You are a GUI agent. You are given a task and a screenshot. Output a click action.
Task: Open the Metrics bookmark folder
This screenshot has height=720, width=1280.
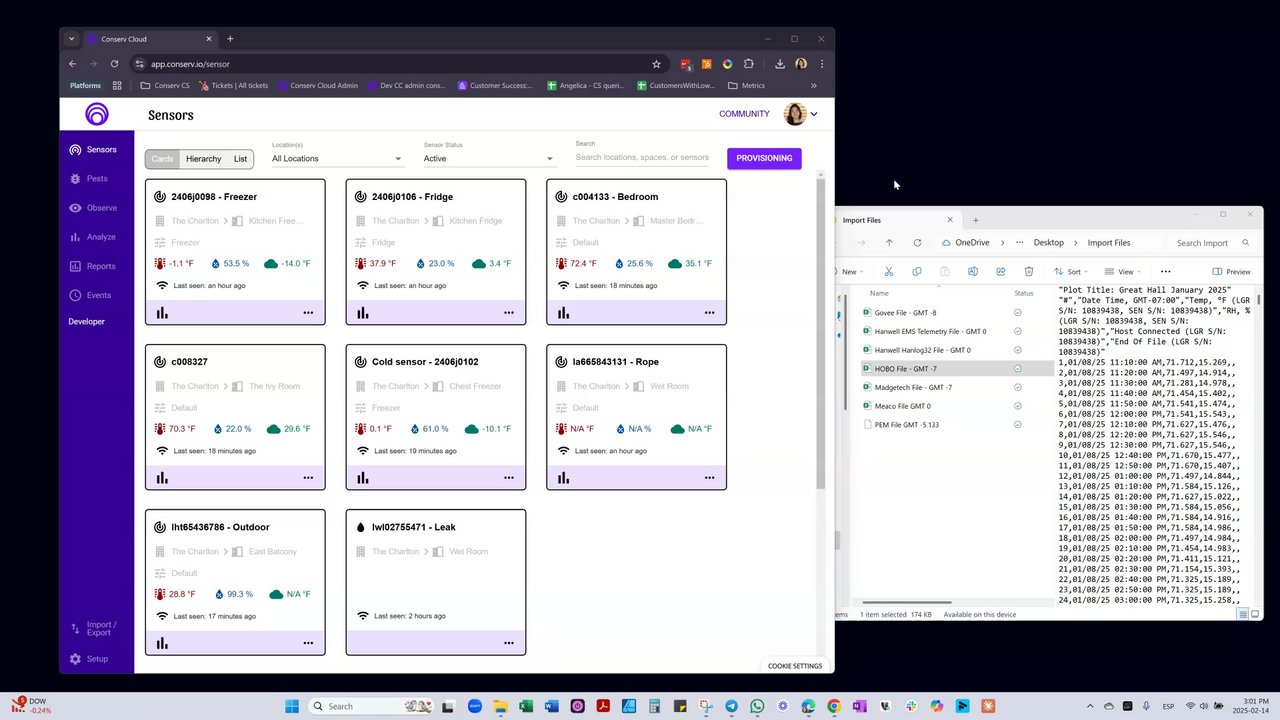pos(747,86)
